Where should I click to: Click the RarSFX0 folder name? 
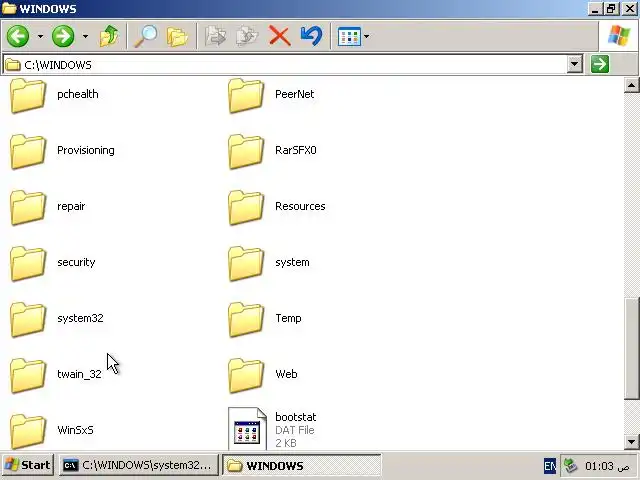pos(296,150)
